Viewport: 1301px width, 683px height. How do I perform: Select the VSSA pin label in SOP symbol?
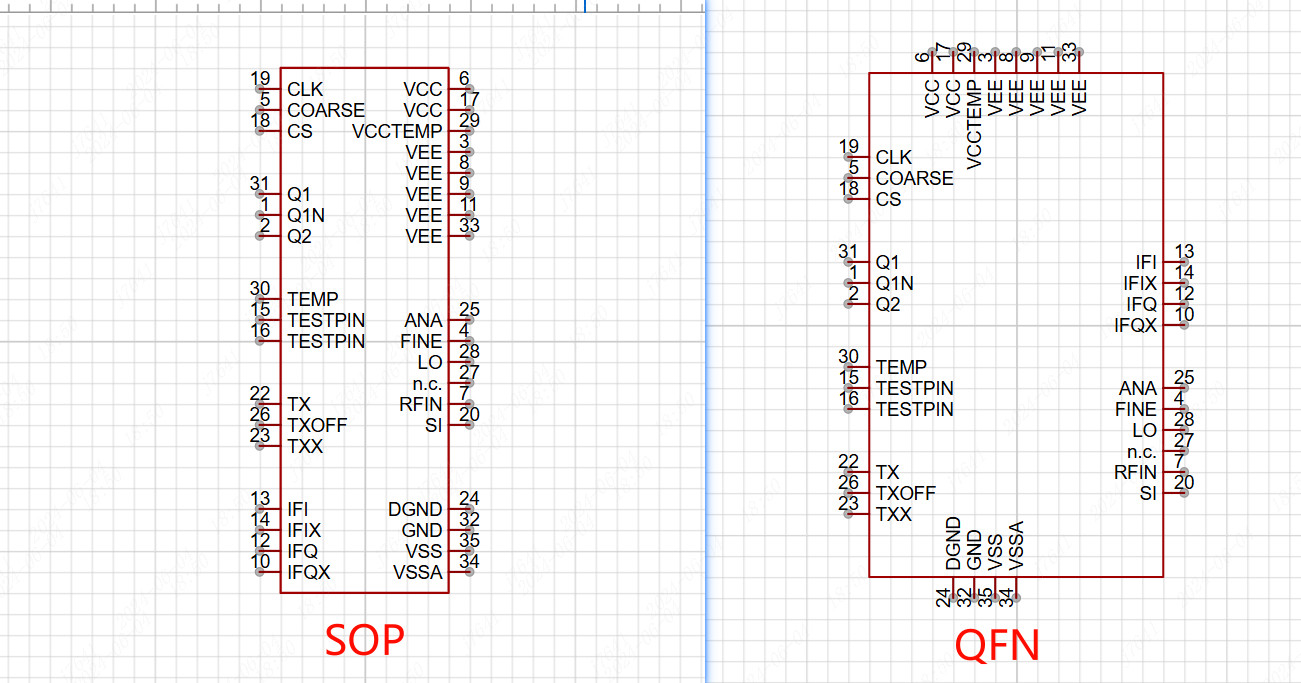pos(417,573)
